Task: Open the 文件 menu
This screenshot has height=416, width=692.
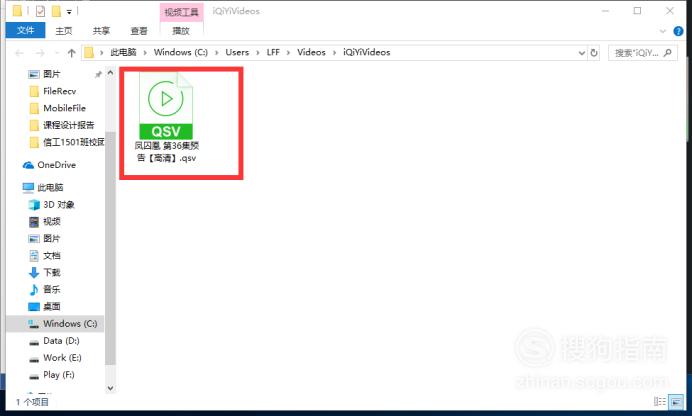Action: point(26,30)
